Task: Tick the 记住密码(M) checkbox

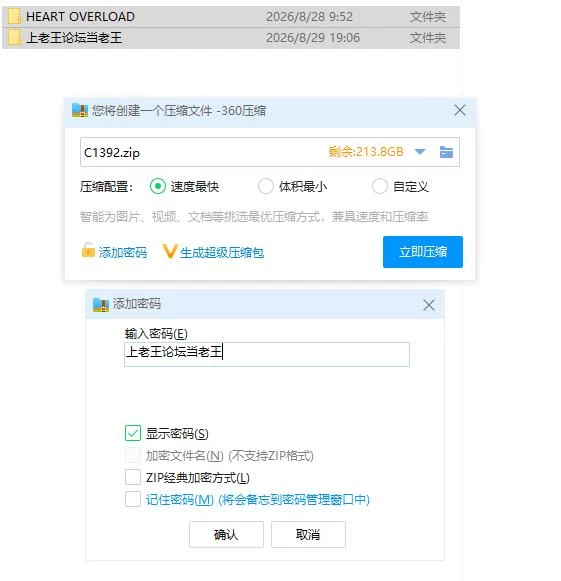Action: pyautogui.click(x=133, y=499)
